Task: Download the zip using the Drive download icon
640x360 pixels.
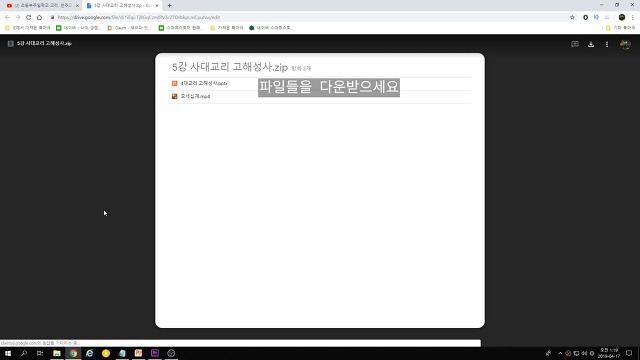Action: click(591, 44)
